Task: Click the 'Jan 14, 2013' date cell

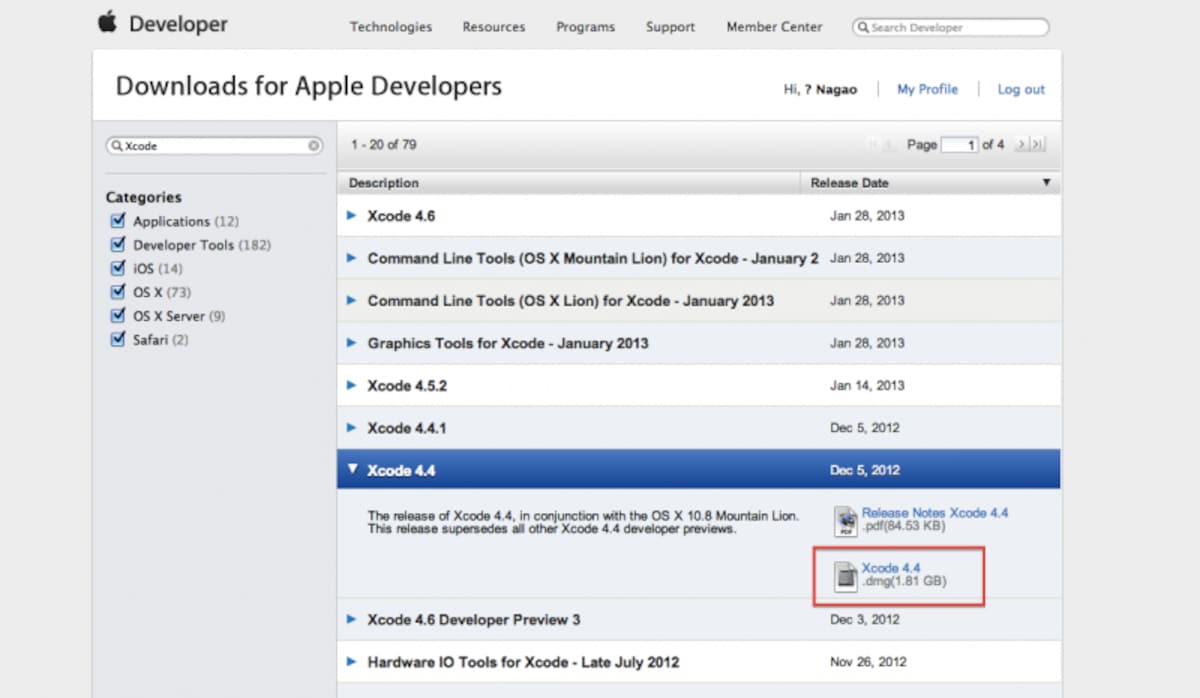Action: (867, 385)
